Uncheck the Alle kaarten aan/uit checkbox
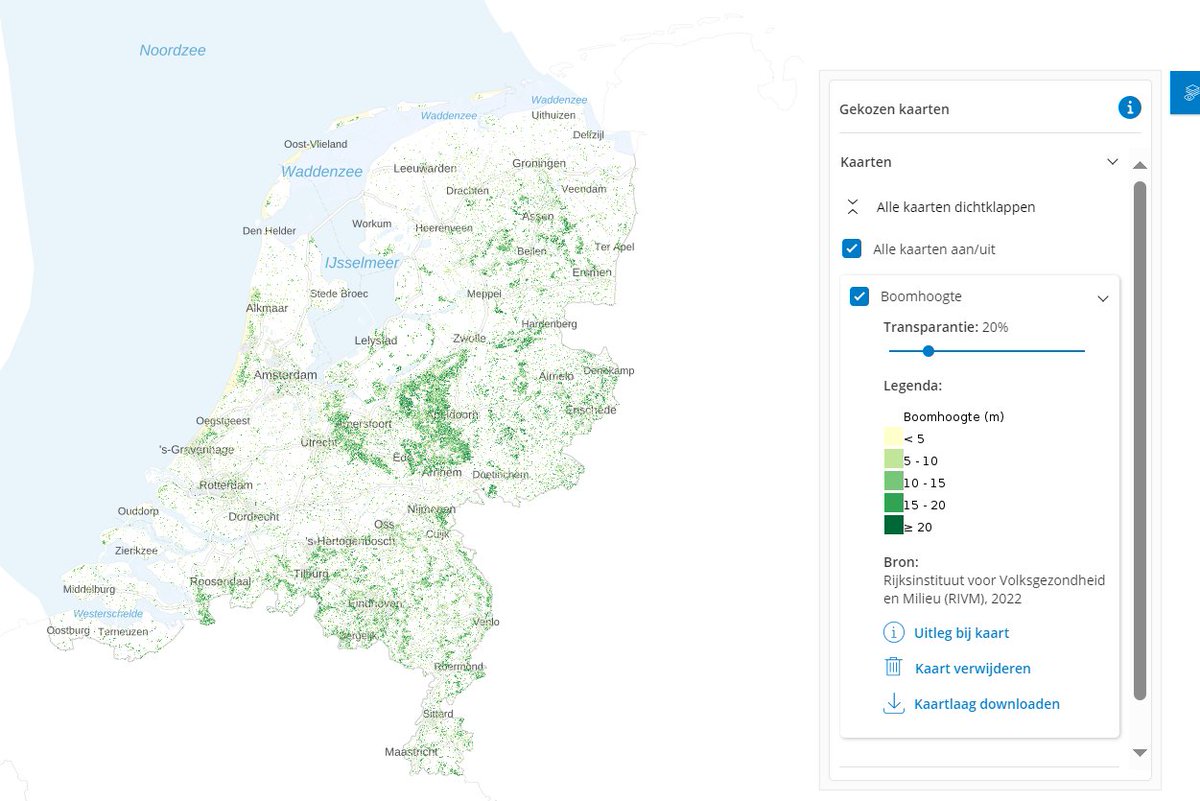 pos(853,249)
